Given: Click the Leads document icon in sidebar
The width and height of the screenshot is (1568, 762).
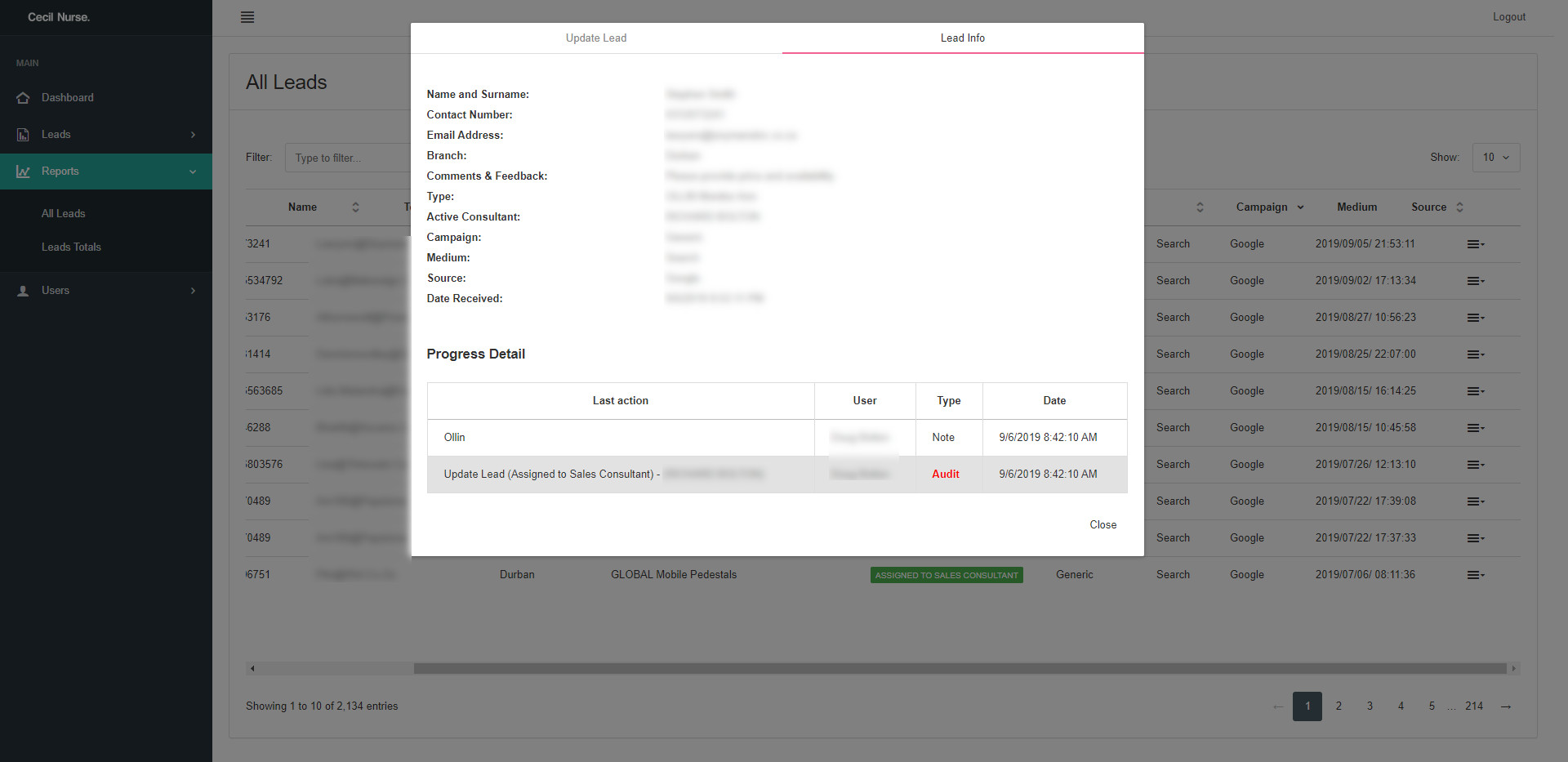Looking at the screenshot, I should (23, 135).
